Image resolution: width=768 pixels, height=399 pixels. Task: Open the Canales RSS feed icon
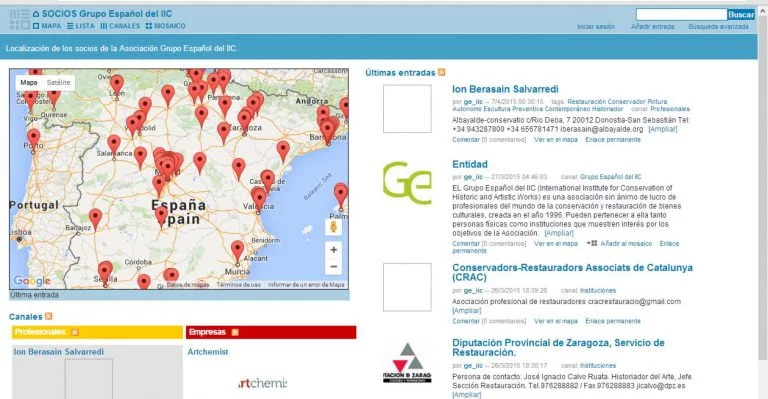[48, 316]
